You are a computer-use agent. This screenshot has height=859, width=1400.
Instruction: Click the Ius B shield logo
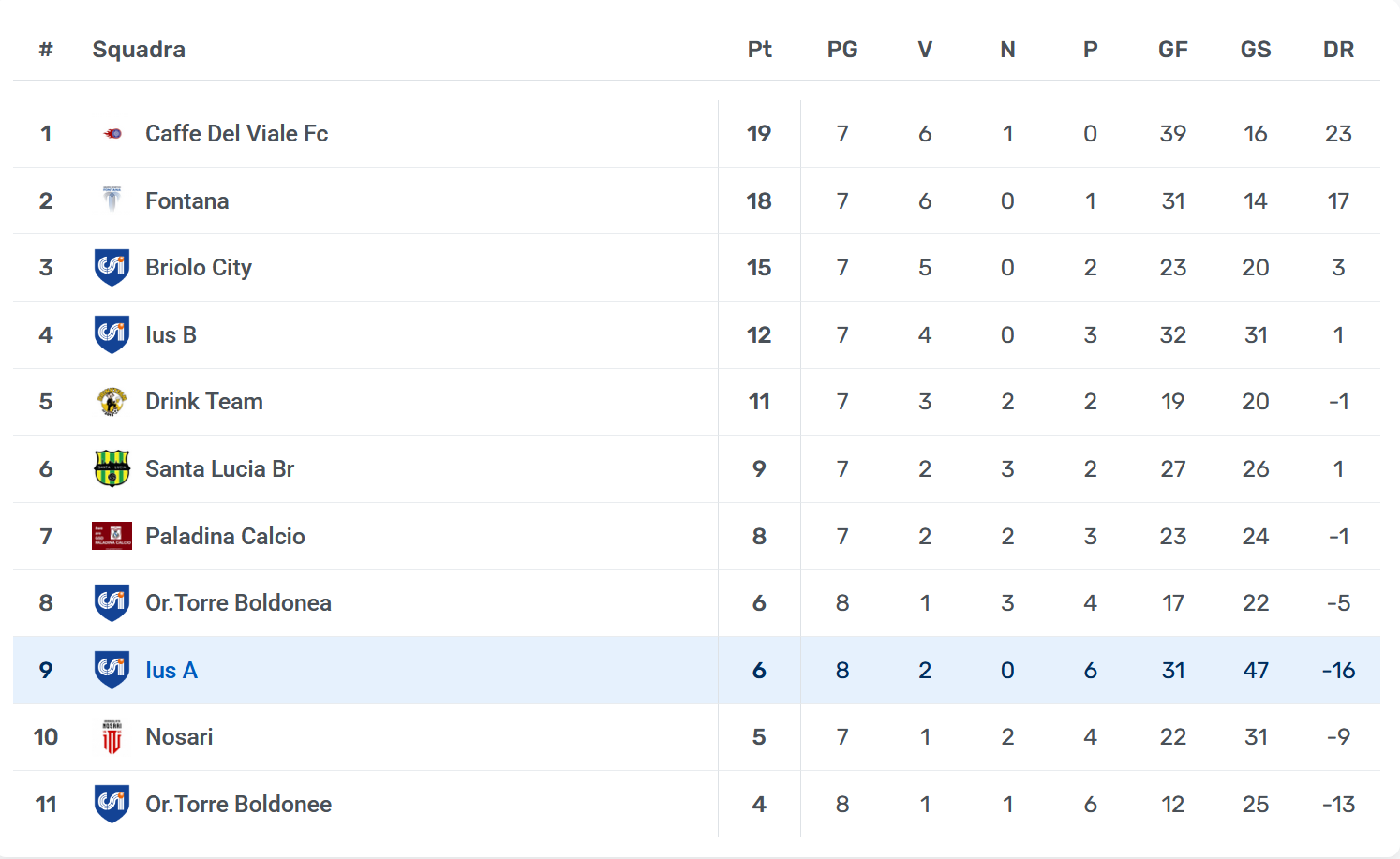click(x=112, y=334)
